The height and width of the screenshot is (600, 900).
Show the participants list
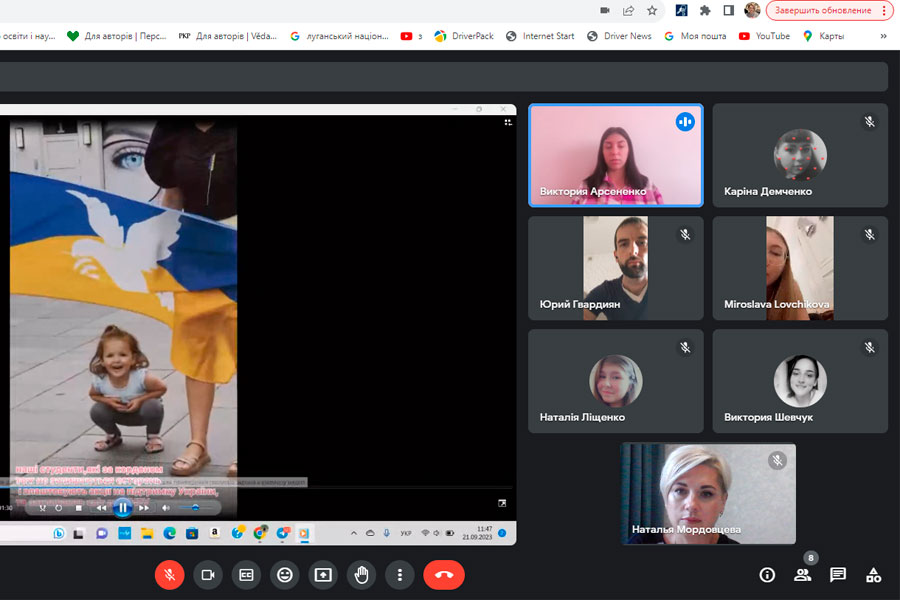click(x=802, y=575)
